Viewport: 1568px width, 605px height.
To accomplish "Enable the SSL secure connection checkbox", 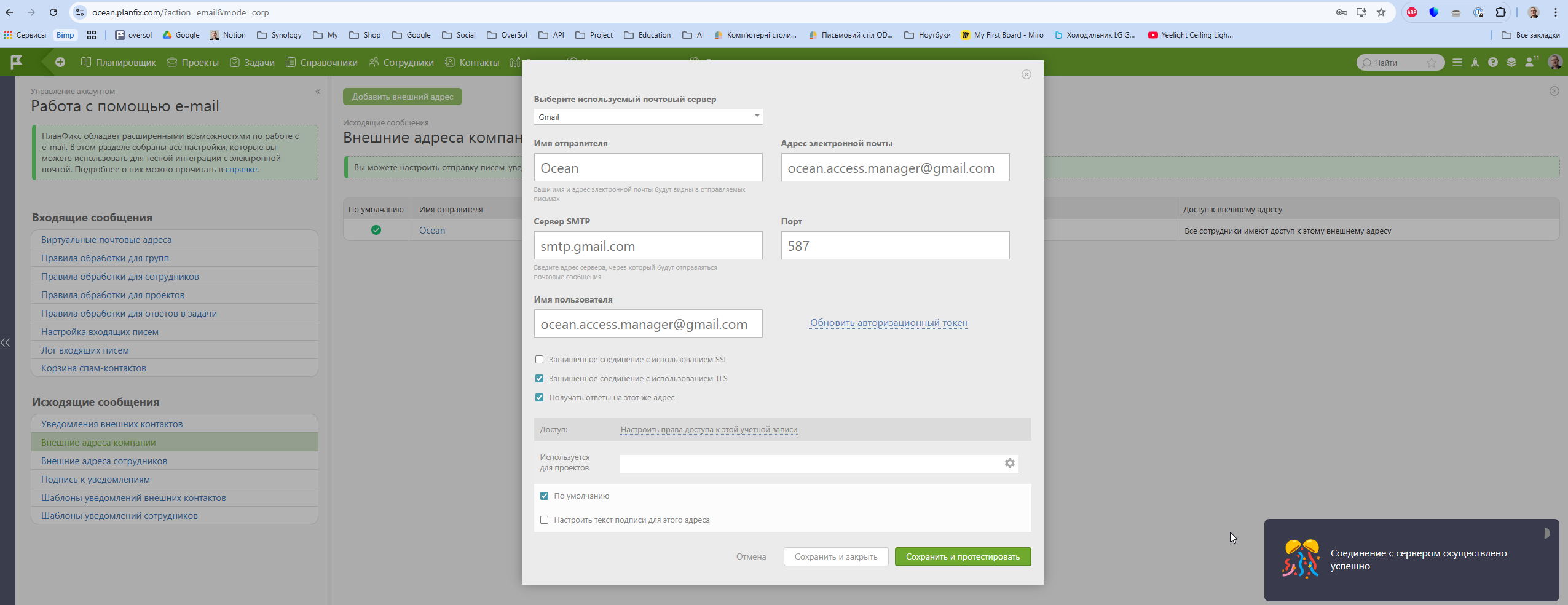I will click(539, 360).
